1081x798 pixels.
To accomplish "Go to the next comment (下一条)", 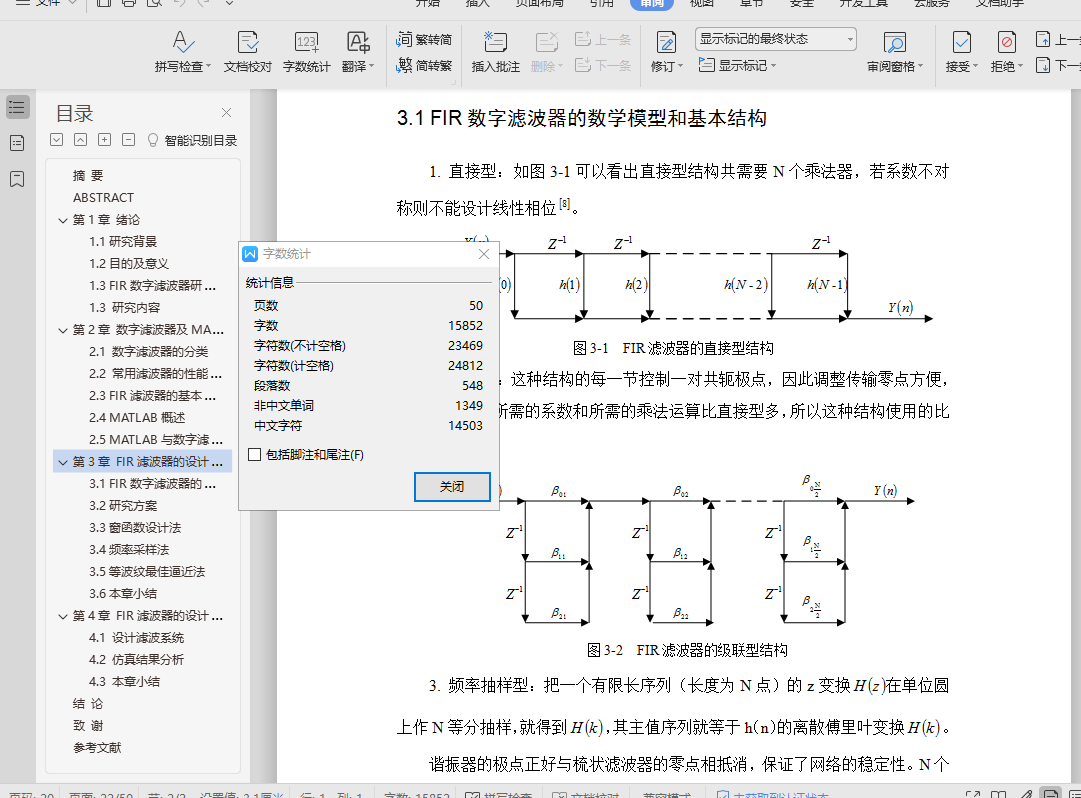I will (x=603, y=65).
